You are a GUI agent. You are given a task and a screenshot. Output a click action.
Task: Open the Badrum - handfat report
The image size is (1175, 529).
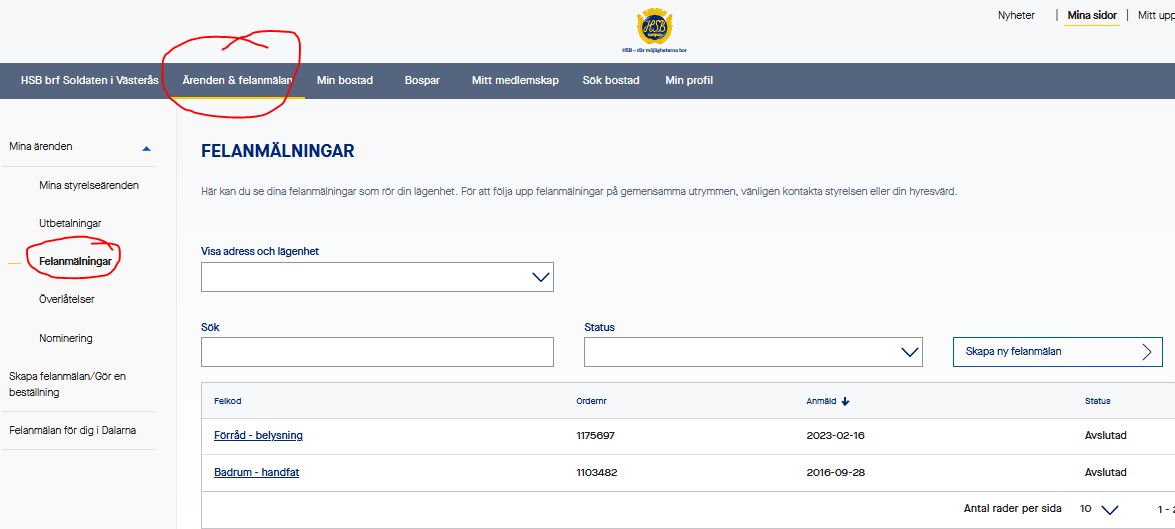point(256,472)
